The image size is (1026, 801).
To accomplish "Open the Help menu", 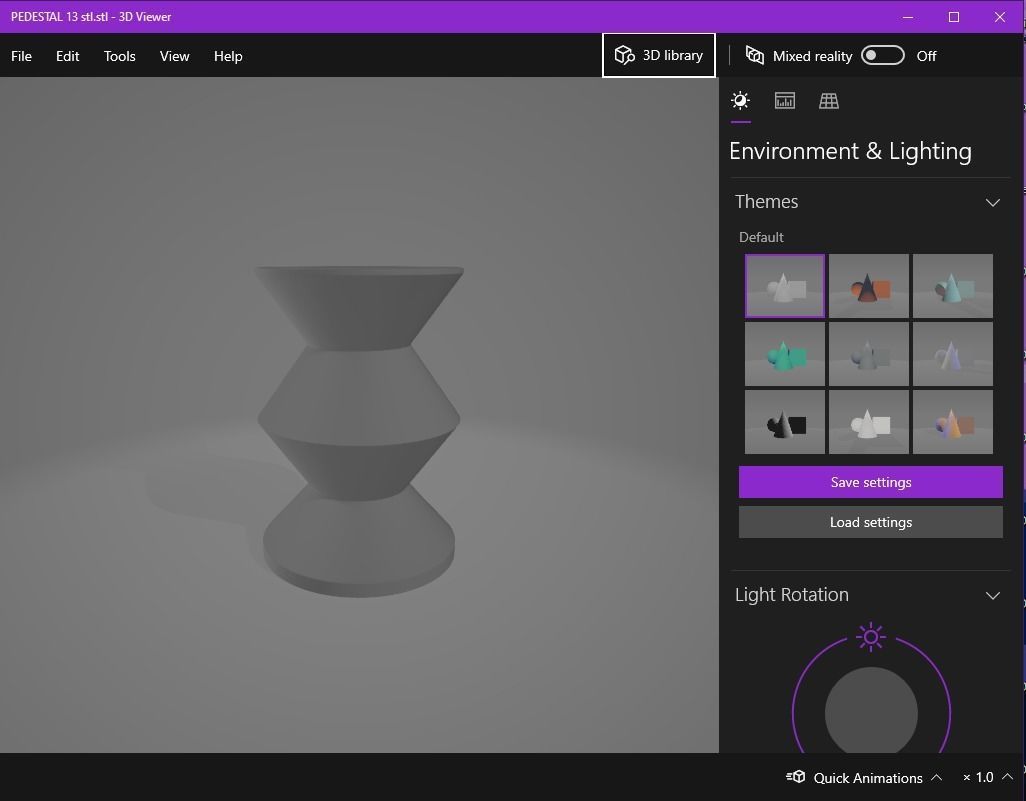I will coord(228,56).
